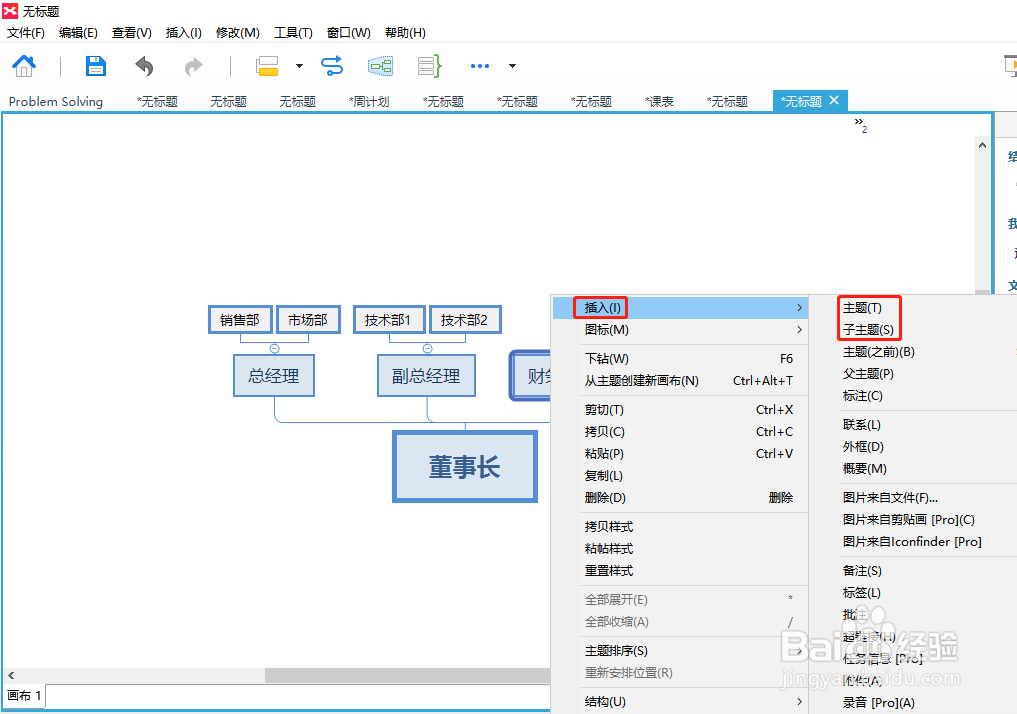Collapse the branch above 总经理
The image size is (1017, 714).
tap(274, 348)
